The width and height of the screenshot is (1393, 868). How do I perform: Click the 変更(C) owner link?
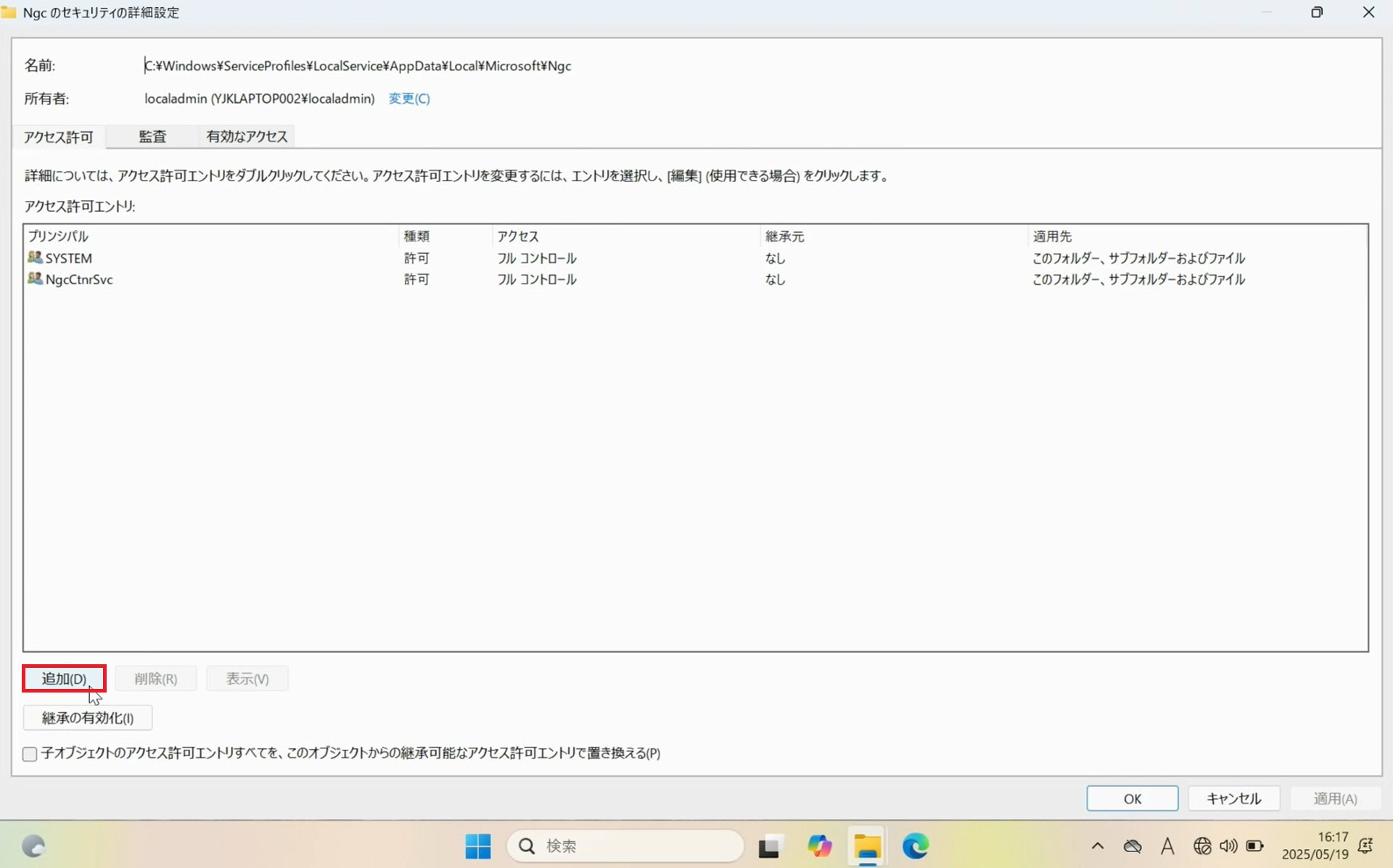pyautogui.click(x=409, y=99)
